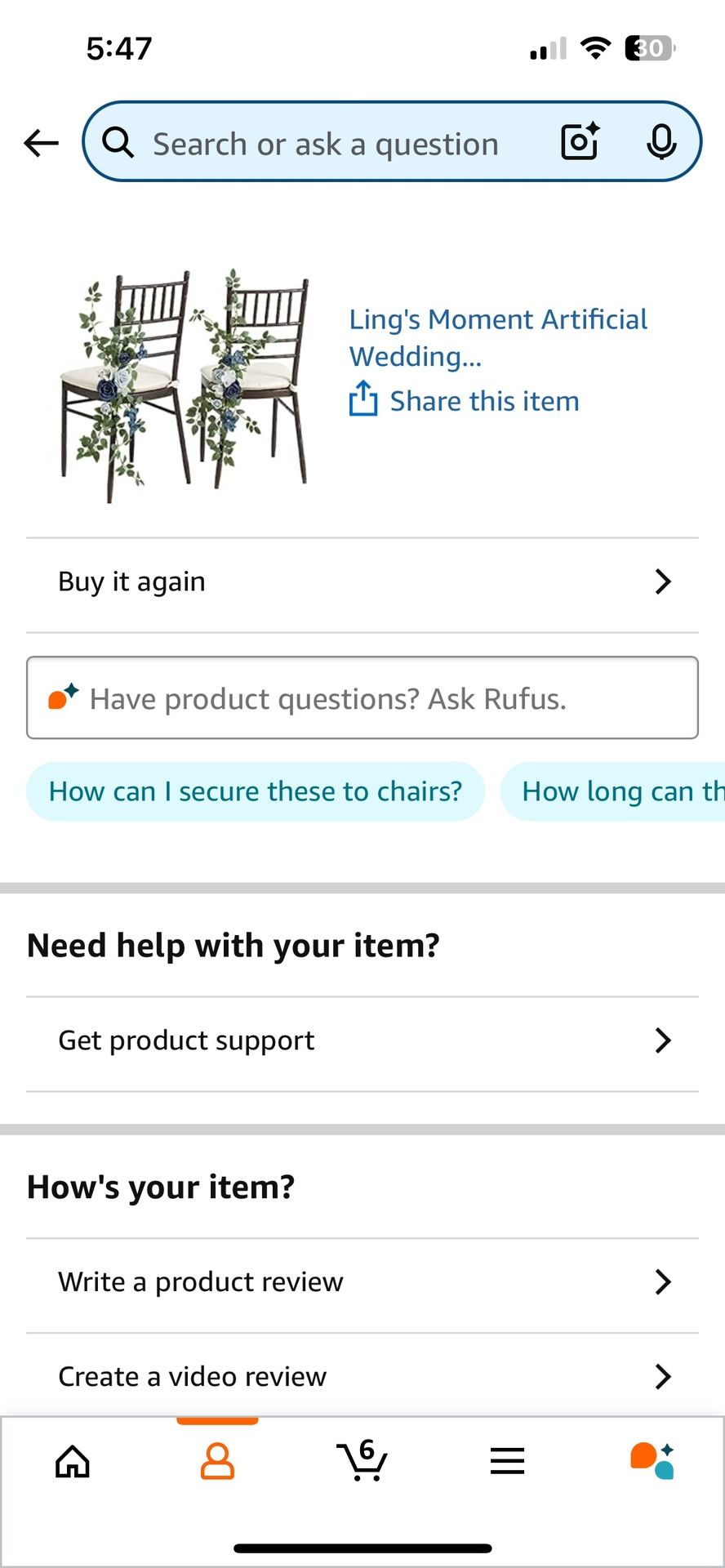Tap the magnifying glass search icon
Viewport: 725px width, 1568px height.
[x=118, y=142]
